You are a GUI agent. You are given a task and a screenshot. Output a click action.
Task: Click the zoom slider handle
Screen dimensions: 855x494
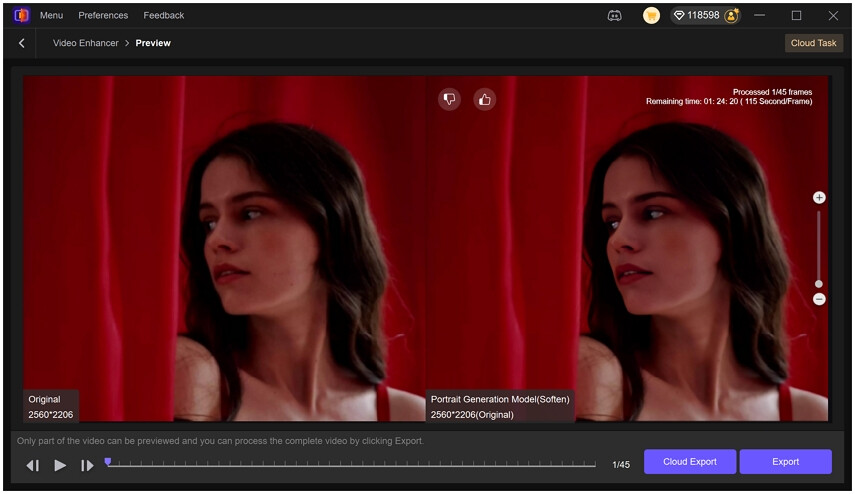[x=818, y=284]
